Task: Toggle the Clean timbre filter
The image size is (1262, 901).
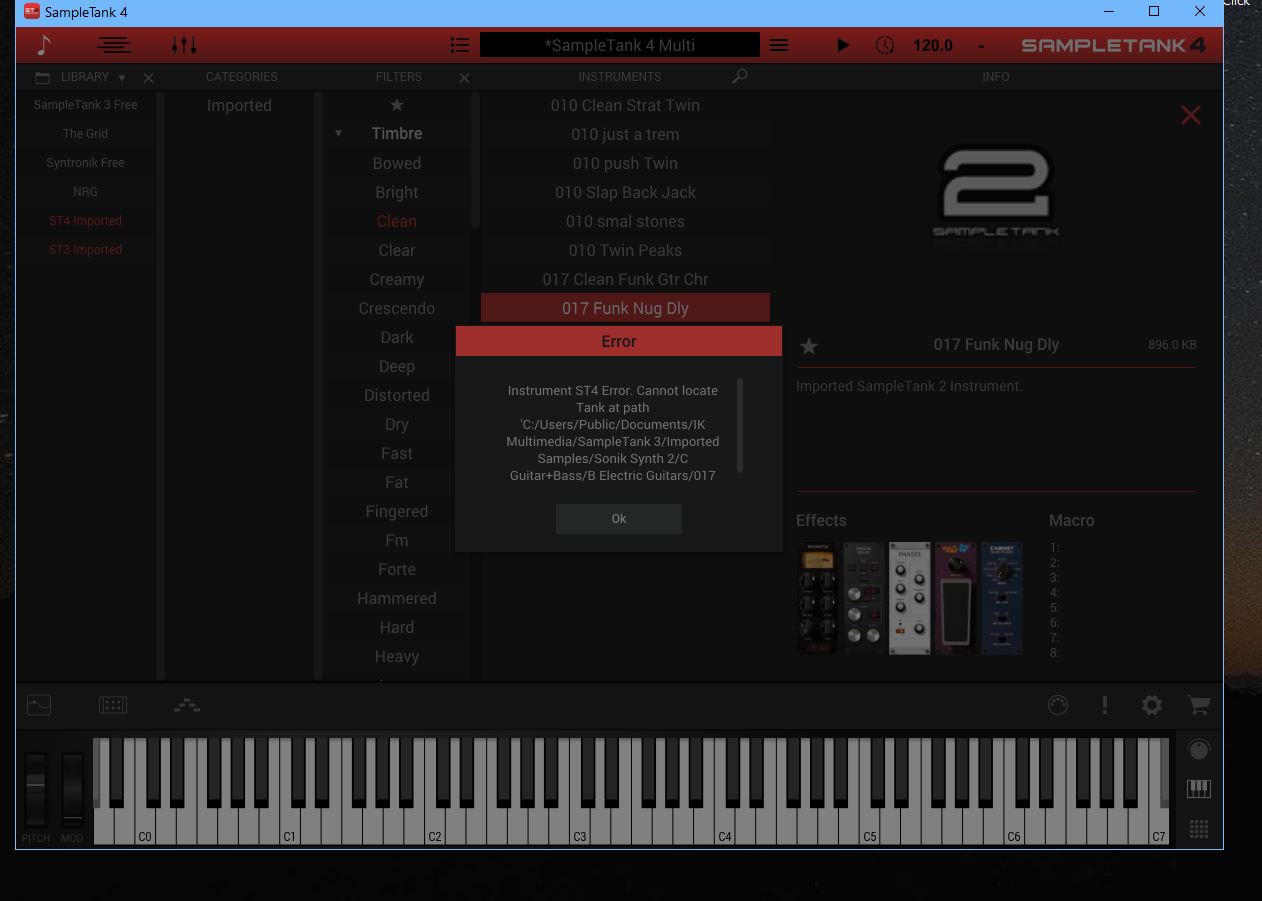Action: pyautogui.click(x=397, y=221)
